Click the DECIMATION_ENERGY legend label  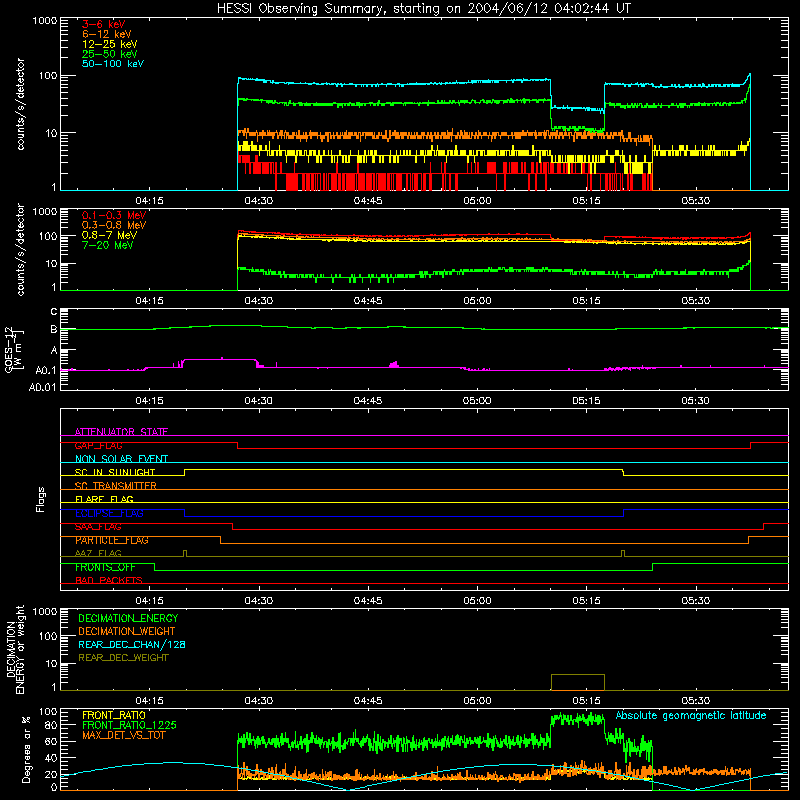coord(128,618)
